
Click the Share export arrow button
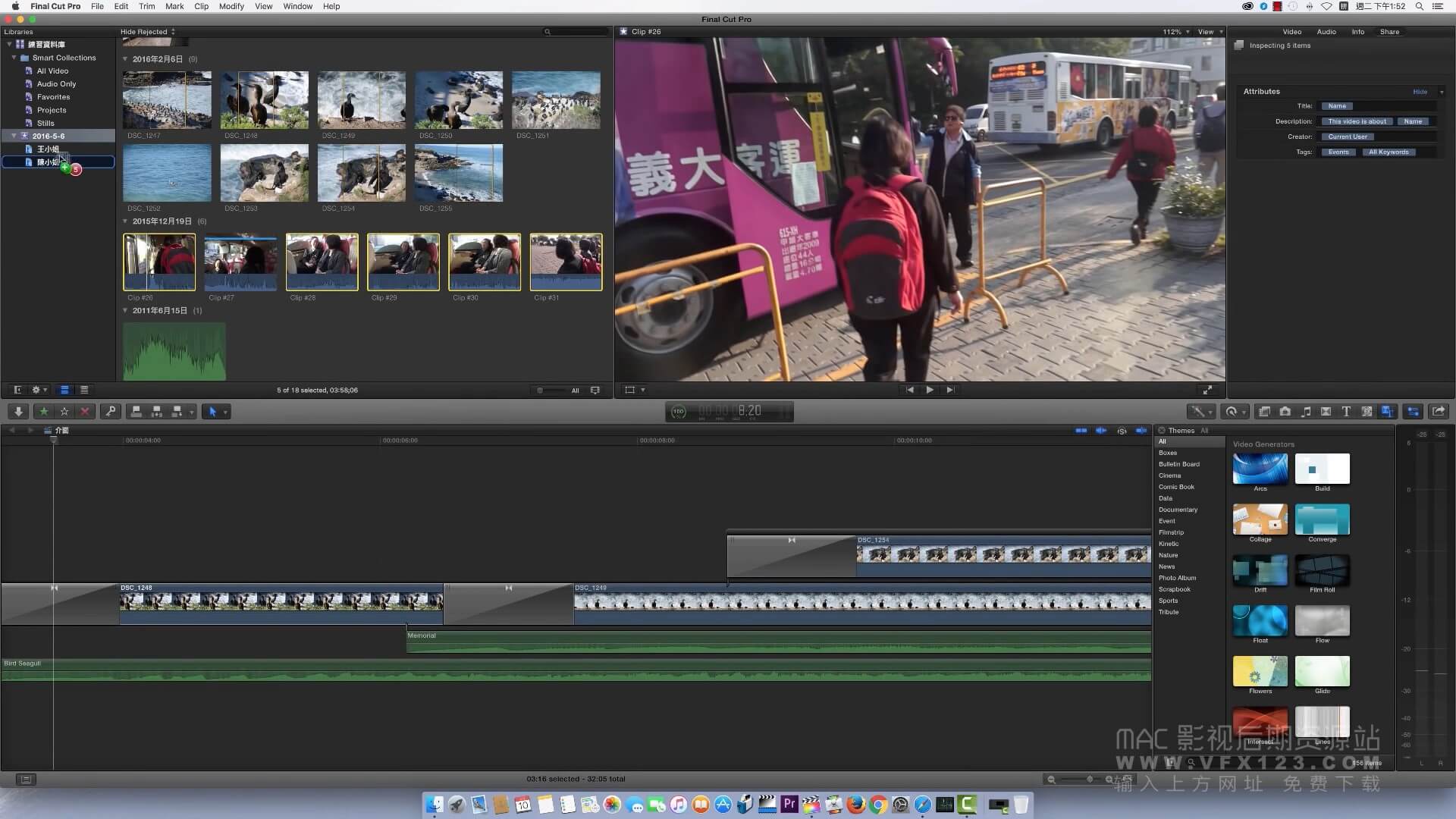pos(1439,412)
